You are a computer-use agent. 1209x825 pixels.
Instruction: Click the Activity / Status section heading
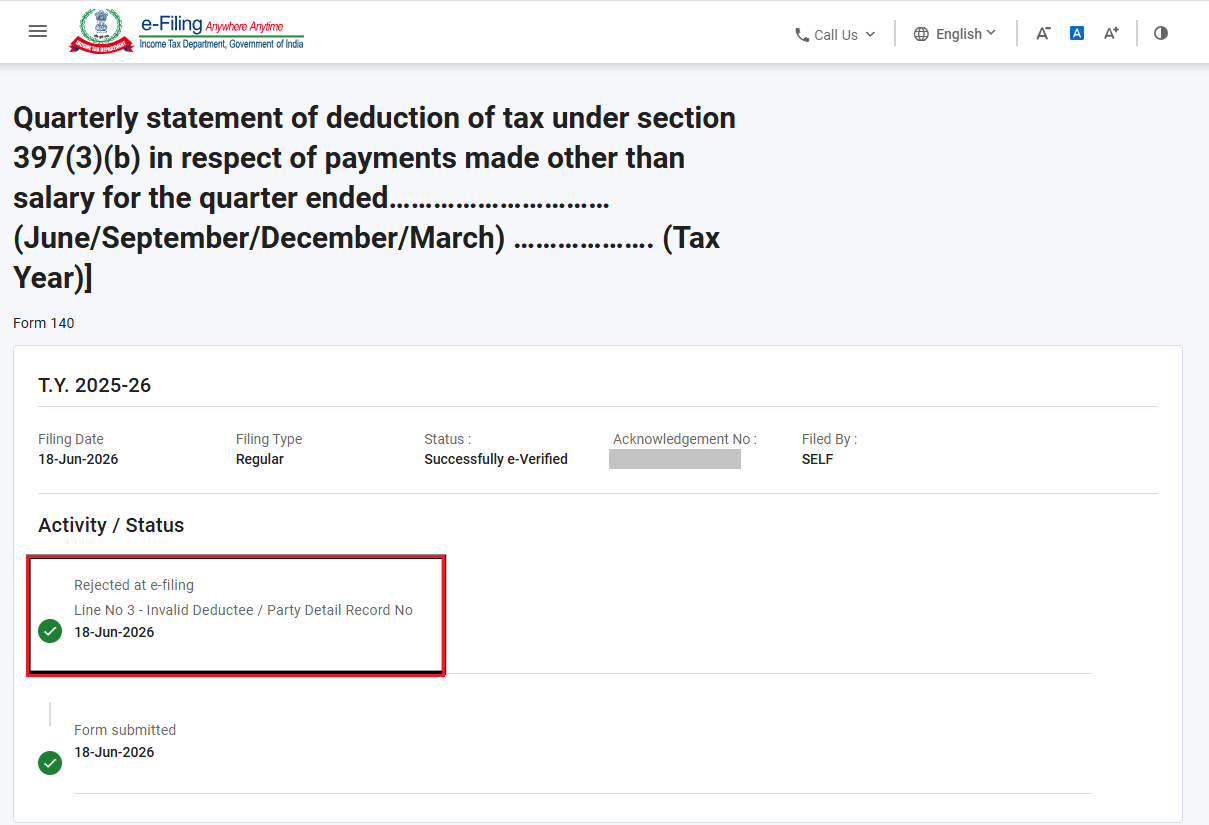click(111, 525)
